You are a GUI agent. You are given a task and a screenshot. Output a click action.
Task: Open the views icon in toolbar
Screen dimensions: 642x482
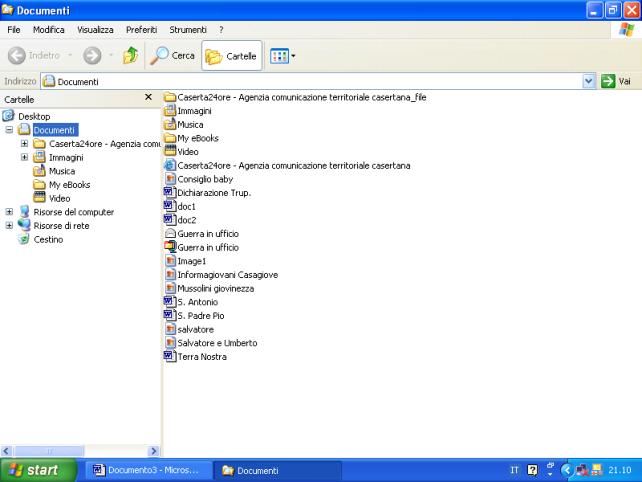(x=280, y=56)
